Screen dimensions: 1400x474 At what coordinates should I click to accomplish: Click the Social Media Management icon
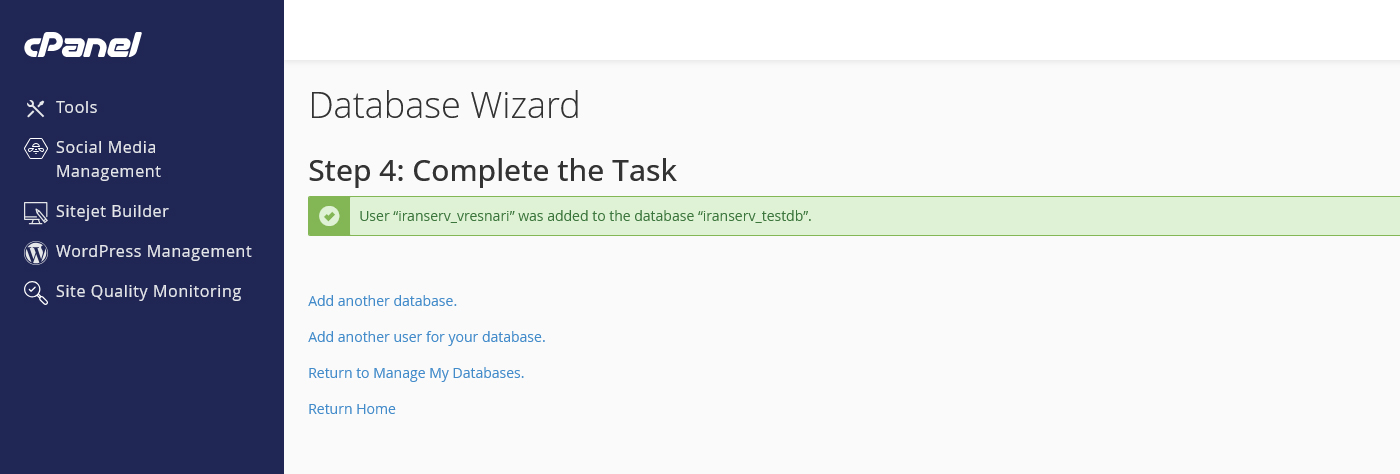[36, 149]
